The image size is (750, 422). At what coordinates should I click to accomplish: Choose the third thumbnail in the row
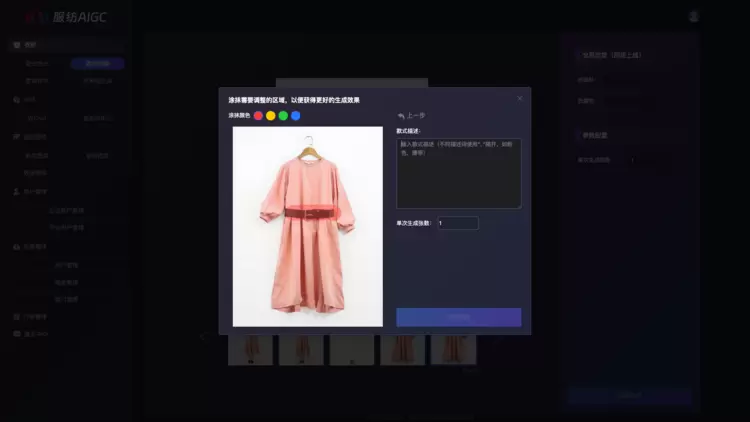click(351, 349)
